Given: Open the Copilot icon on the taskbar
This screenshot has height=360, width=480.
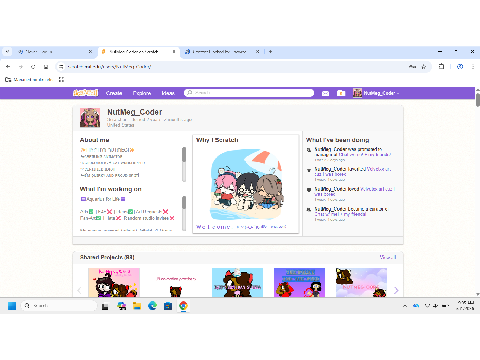Looking at the screenshot, I should pos(122,306).
